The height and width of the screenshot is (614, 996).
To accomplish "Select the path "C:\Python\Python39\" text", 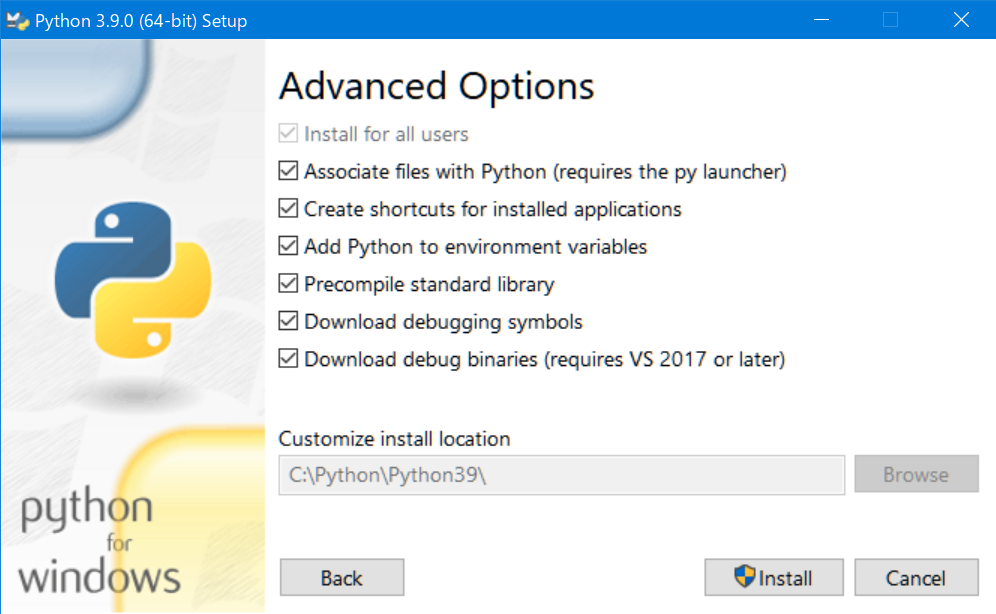I will pyautogui.click(x=385, y=474).
